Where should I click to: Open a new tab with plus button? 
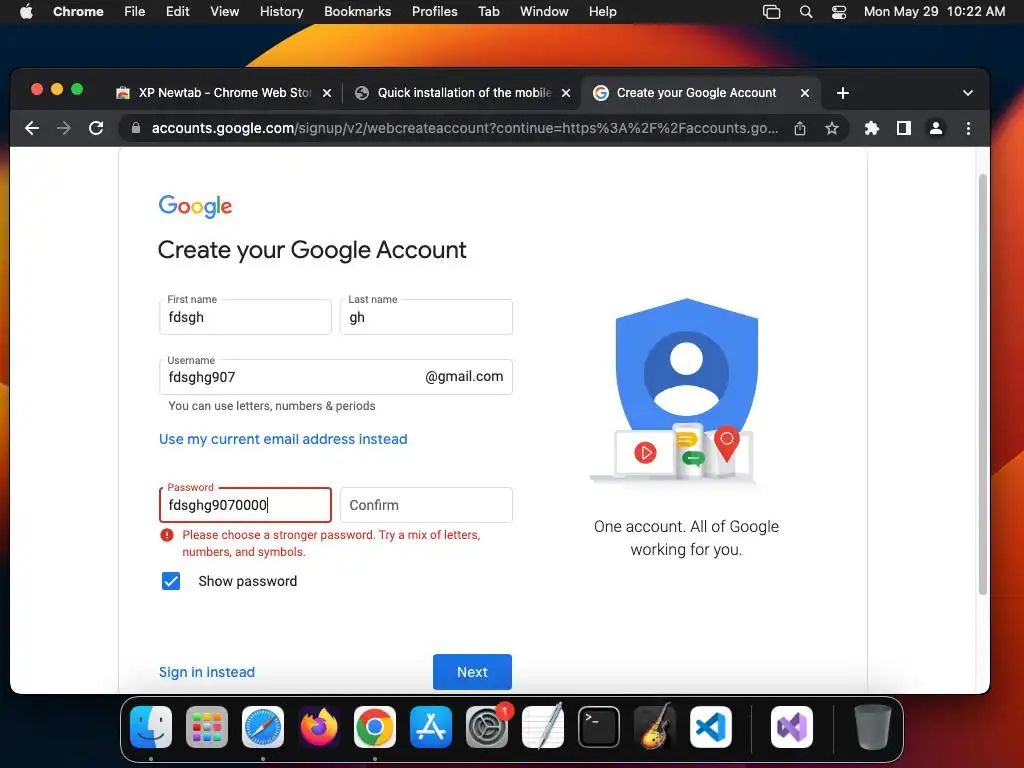(x=842, y=93)
